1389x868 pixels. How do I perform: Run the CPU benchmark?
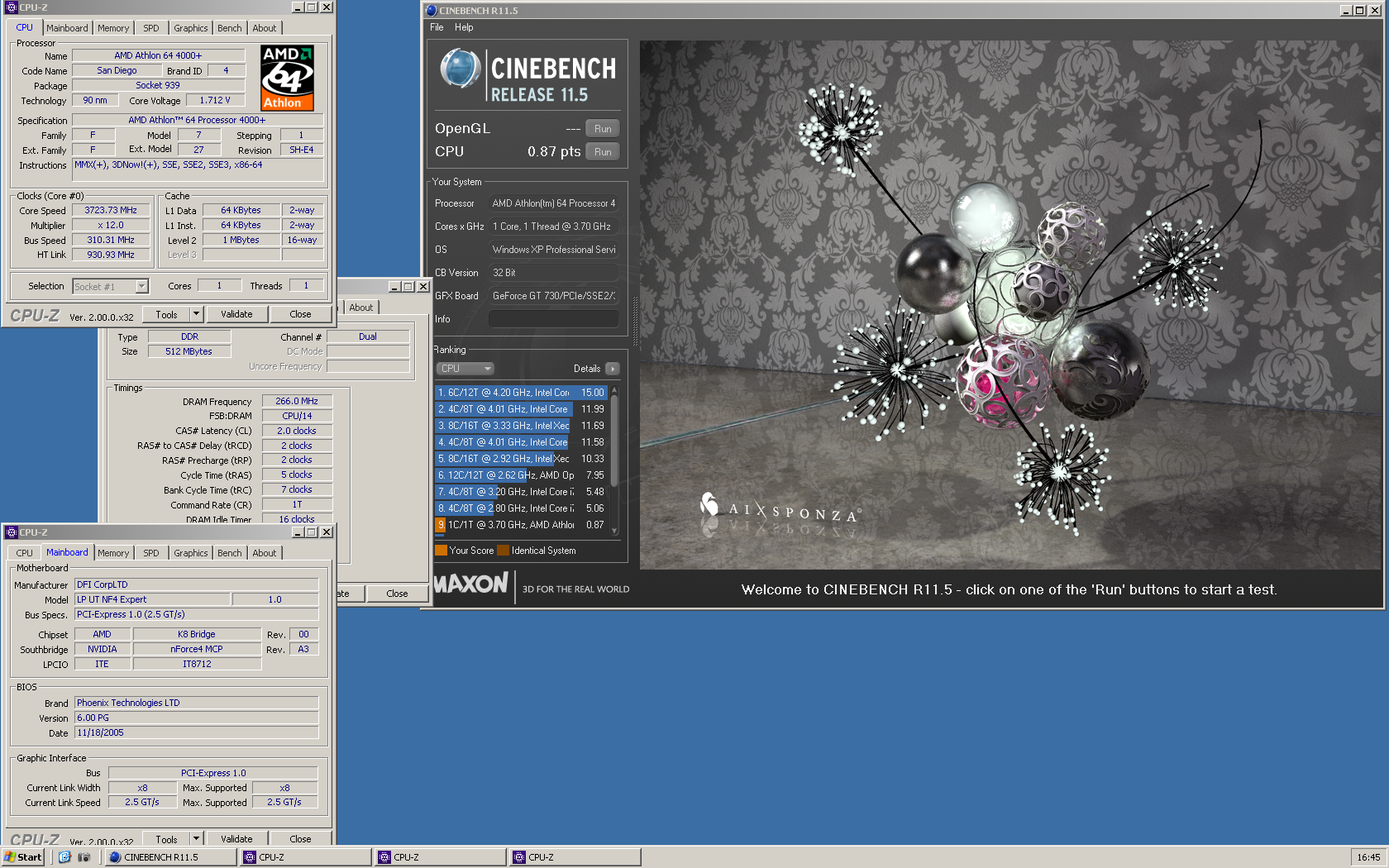coord(603,152)
